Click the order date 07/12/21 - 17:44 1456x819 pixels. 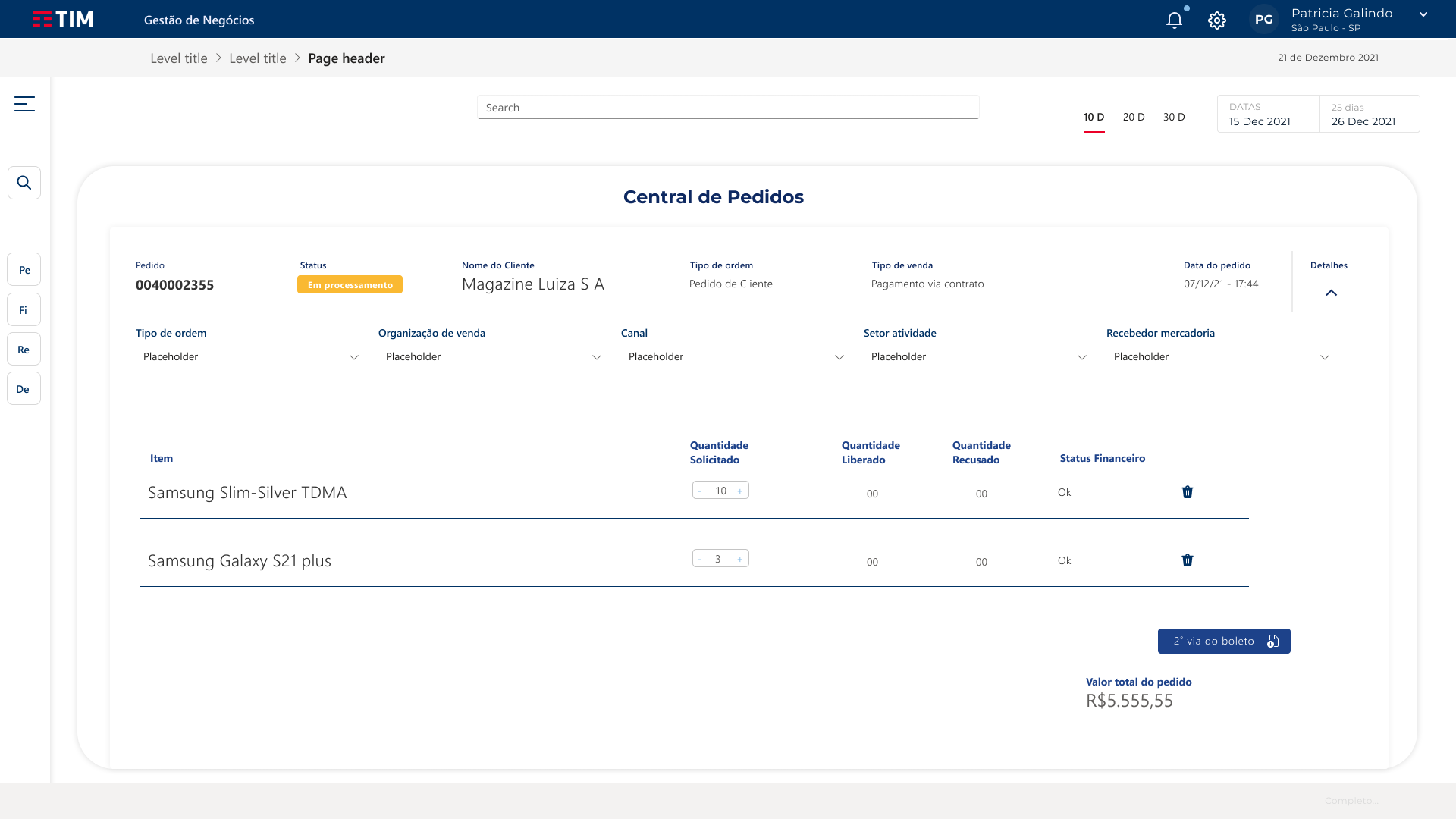1221,284
